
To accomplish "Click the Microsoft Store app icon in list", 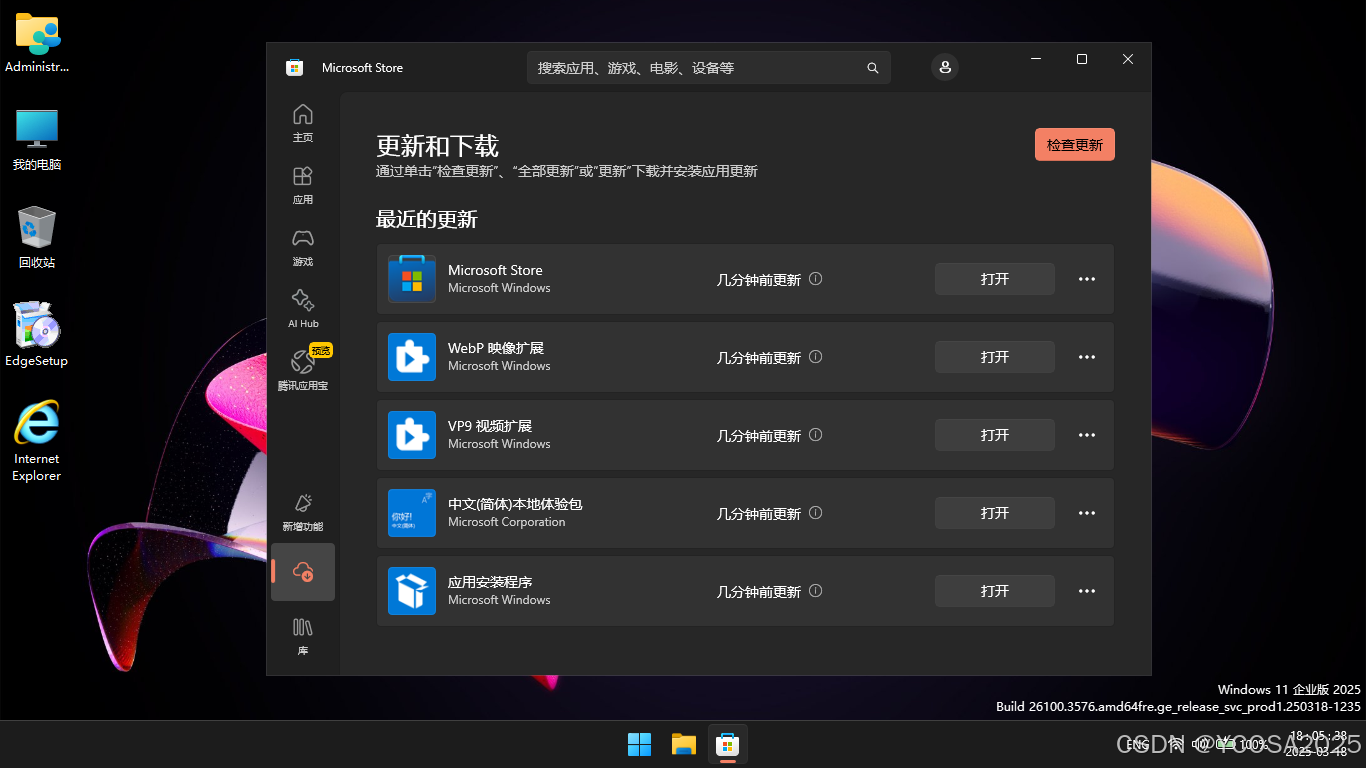I will click(412, 279).
